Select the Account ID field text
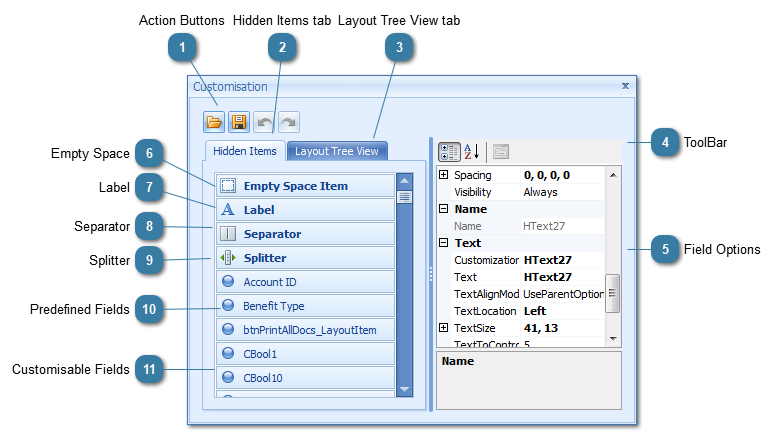Image resolution: width=777 pixels, height=434 pixels. [x=270, y=282]
